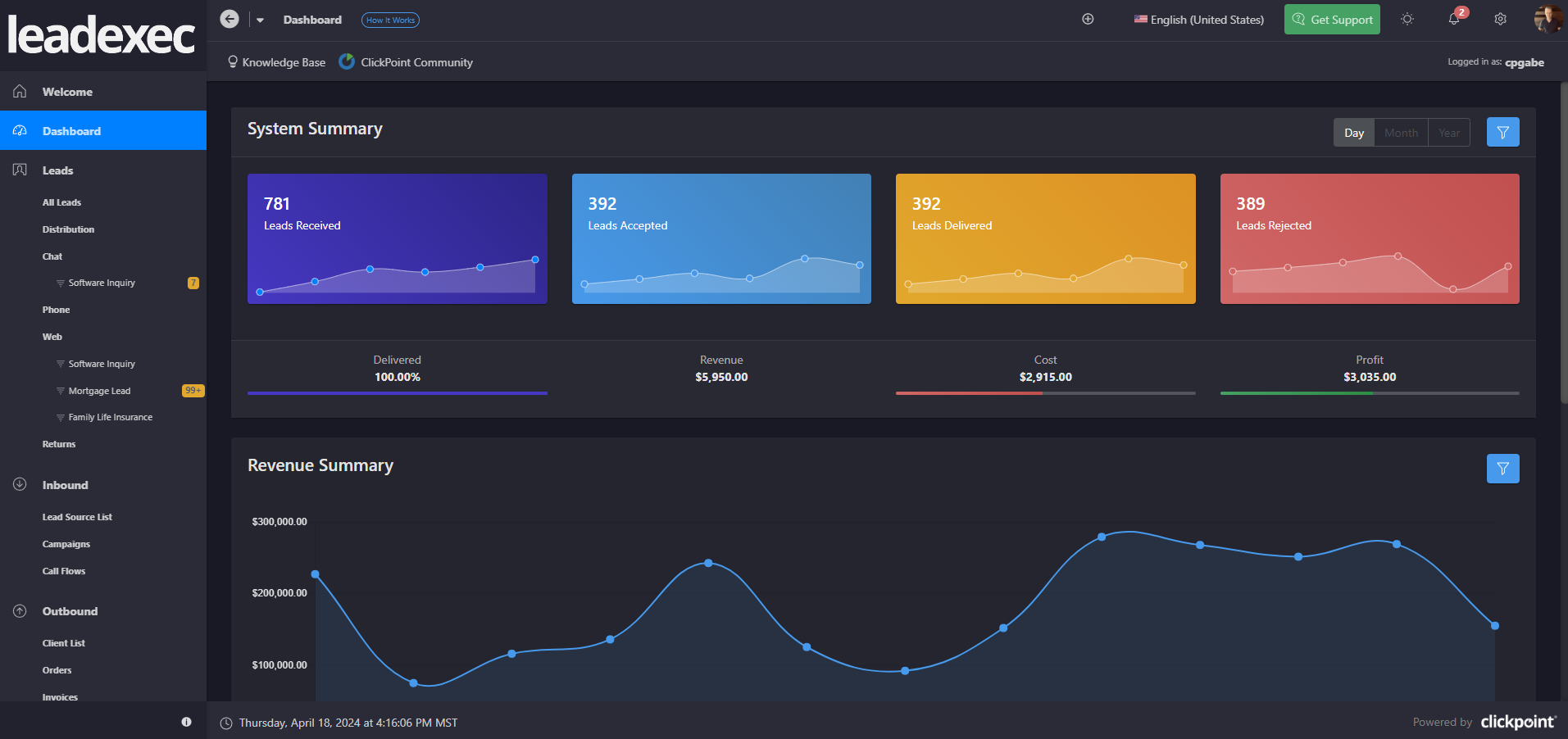Click the clock icon in footer
Image resolution: width=1568 pixels, height=739 pixels.
(x=226, y=723)
